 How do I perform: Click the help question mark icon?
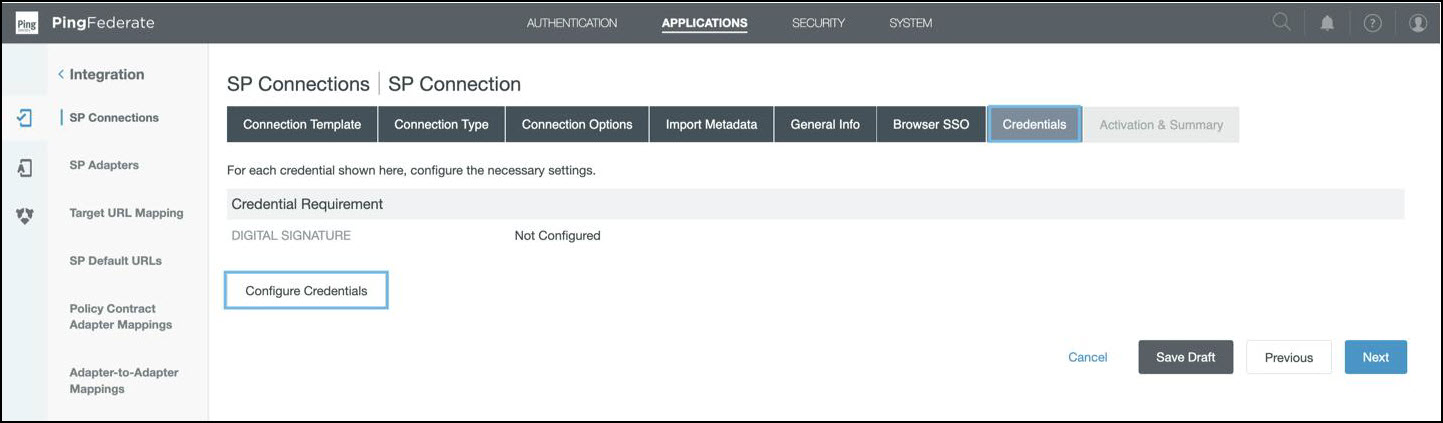(x=1372, y=23)
